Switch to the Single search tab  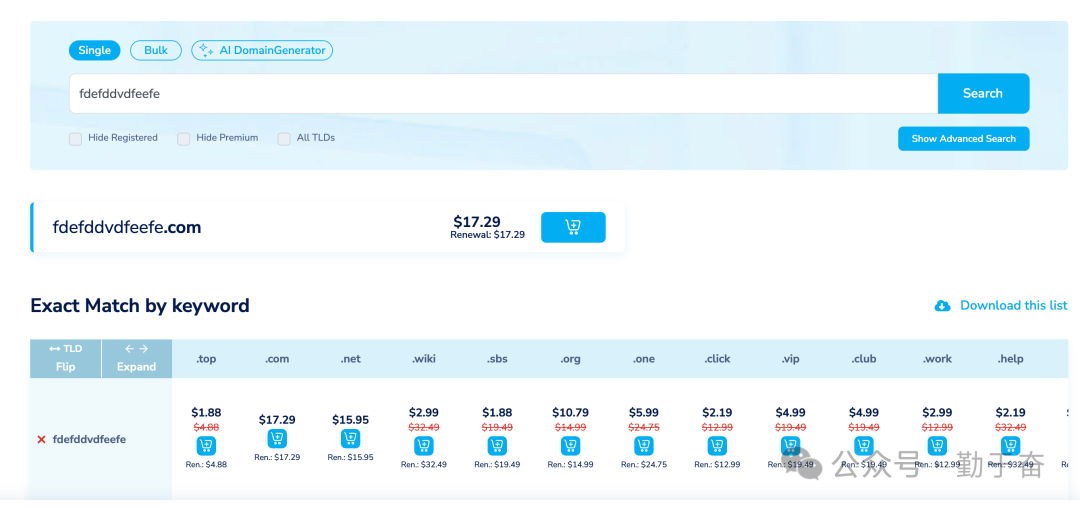coord(94,50)
